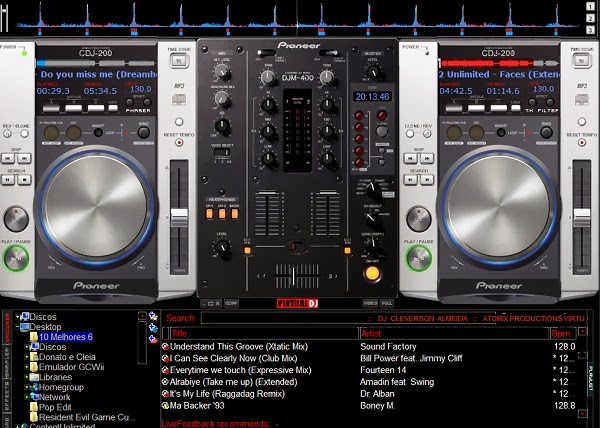600x428 pixels.
Task: Toggle right channel orange cue button near crossfader
Action: pos(347,251)
